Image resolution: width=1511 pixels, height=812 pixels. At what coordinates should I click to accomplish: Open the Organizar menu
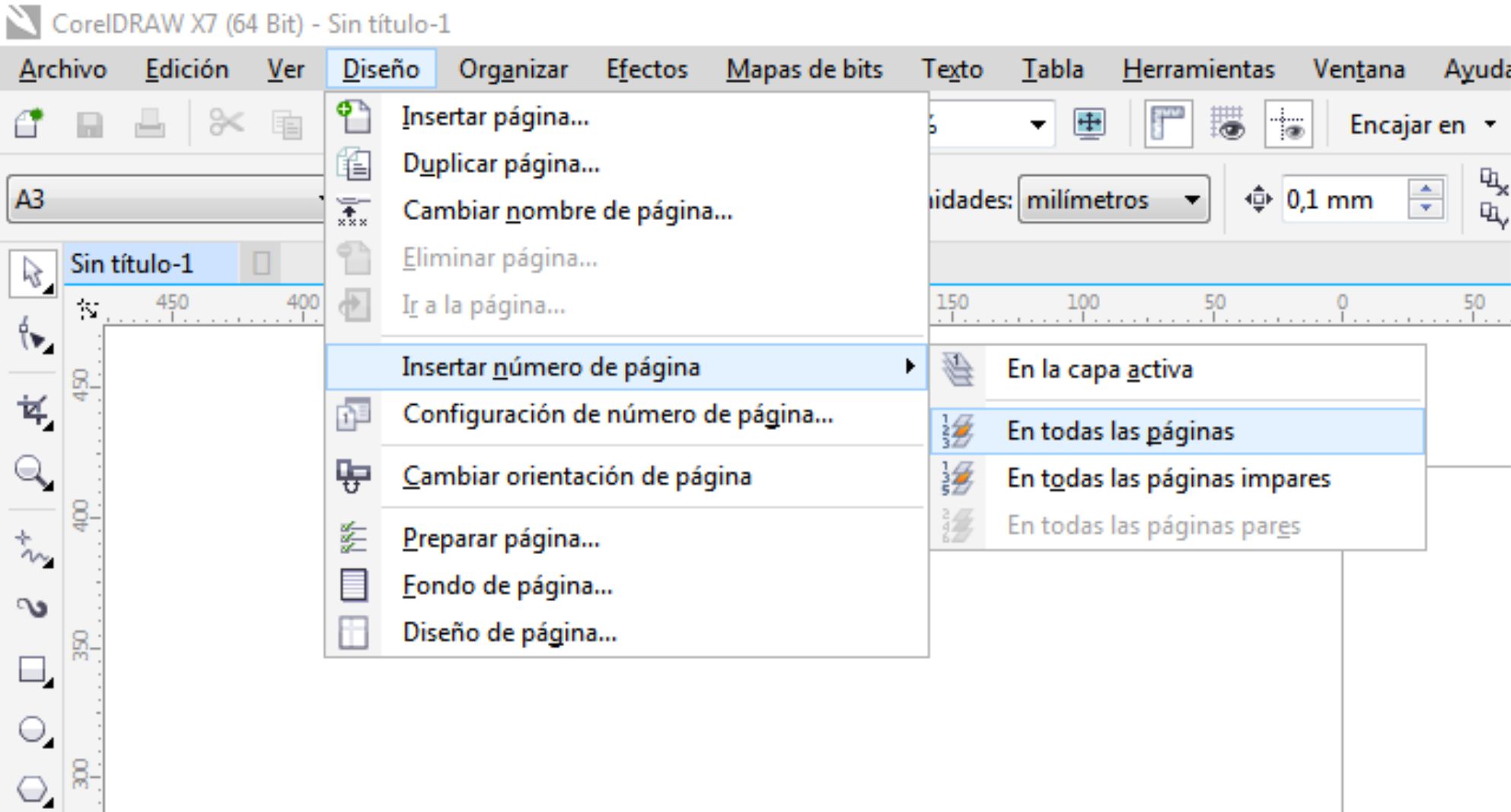[513, 69]
